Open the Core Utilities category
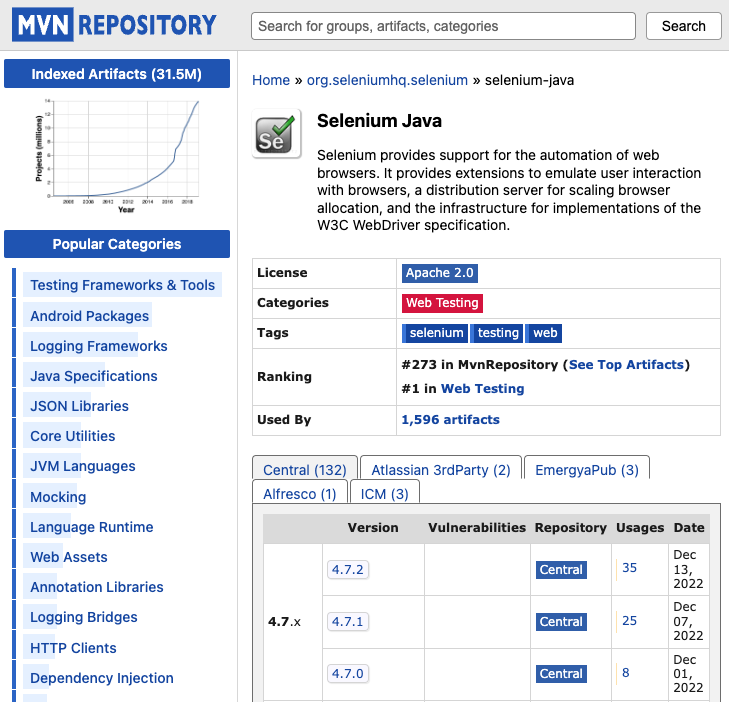The width and height of the screenshot is (729, 702). point(73,436)
